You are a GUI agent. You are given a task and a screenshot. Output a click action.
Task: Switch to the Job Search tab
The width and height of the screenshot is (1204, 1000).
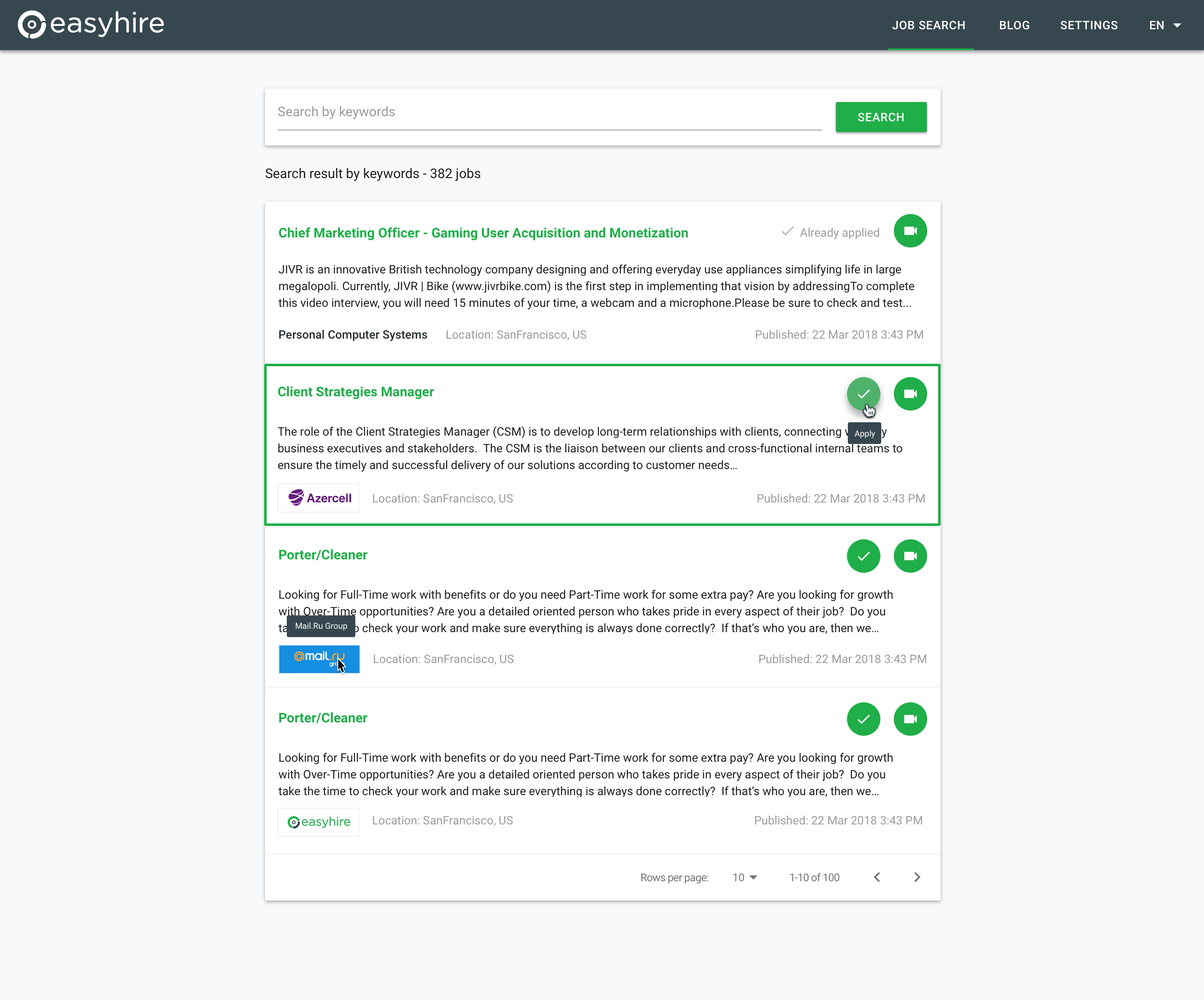[x=928, y=25]
